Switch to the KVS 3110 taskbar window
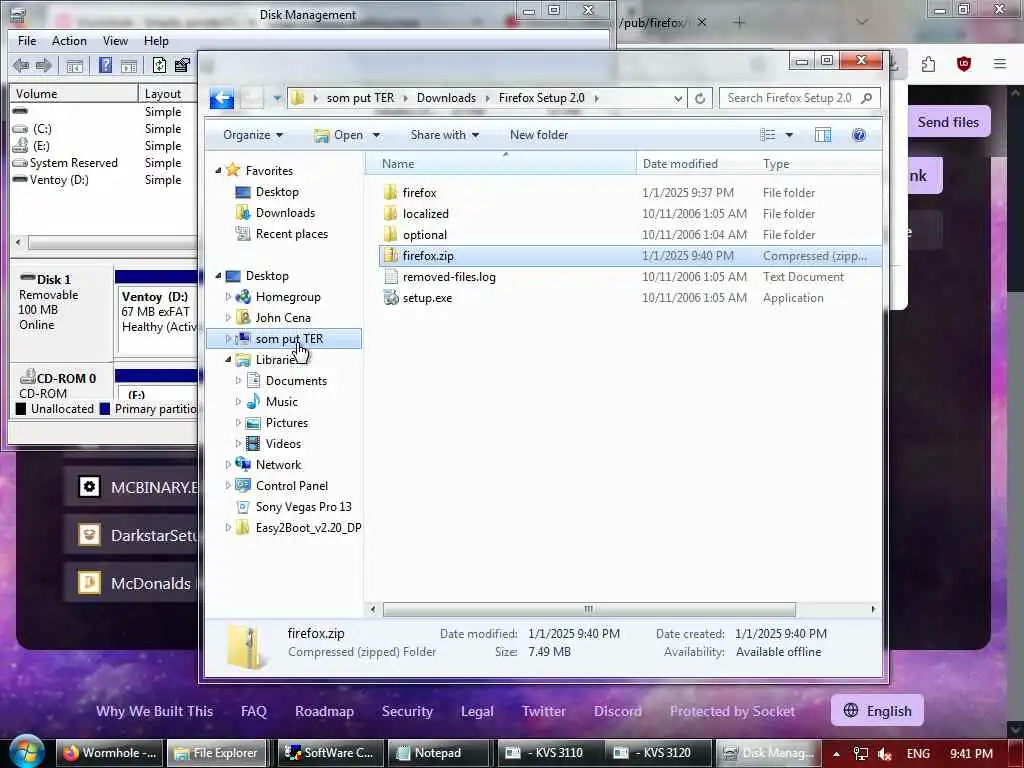1024x768 pixels. click(x=551, y=753)
